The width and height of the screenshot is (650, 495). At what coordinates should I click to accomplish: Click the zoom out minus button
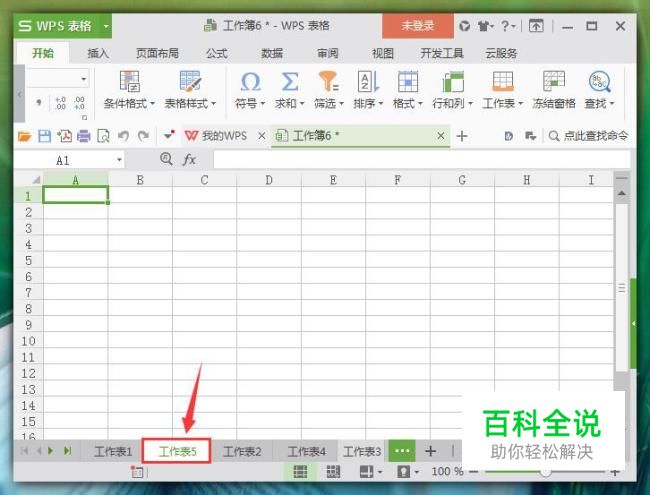click(x=473, y=472)
